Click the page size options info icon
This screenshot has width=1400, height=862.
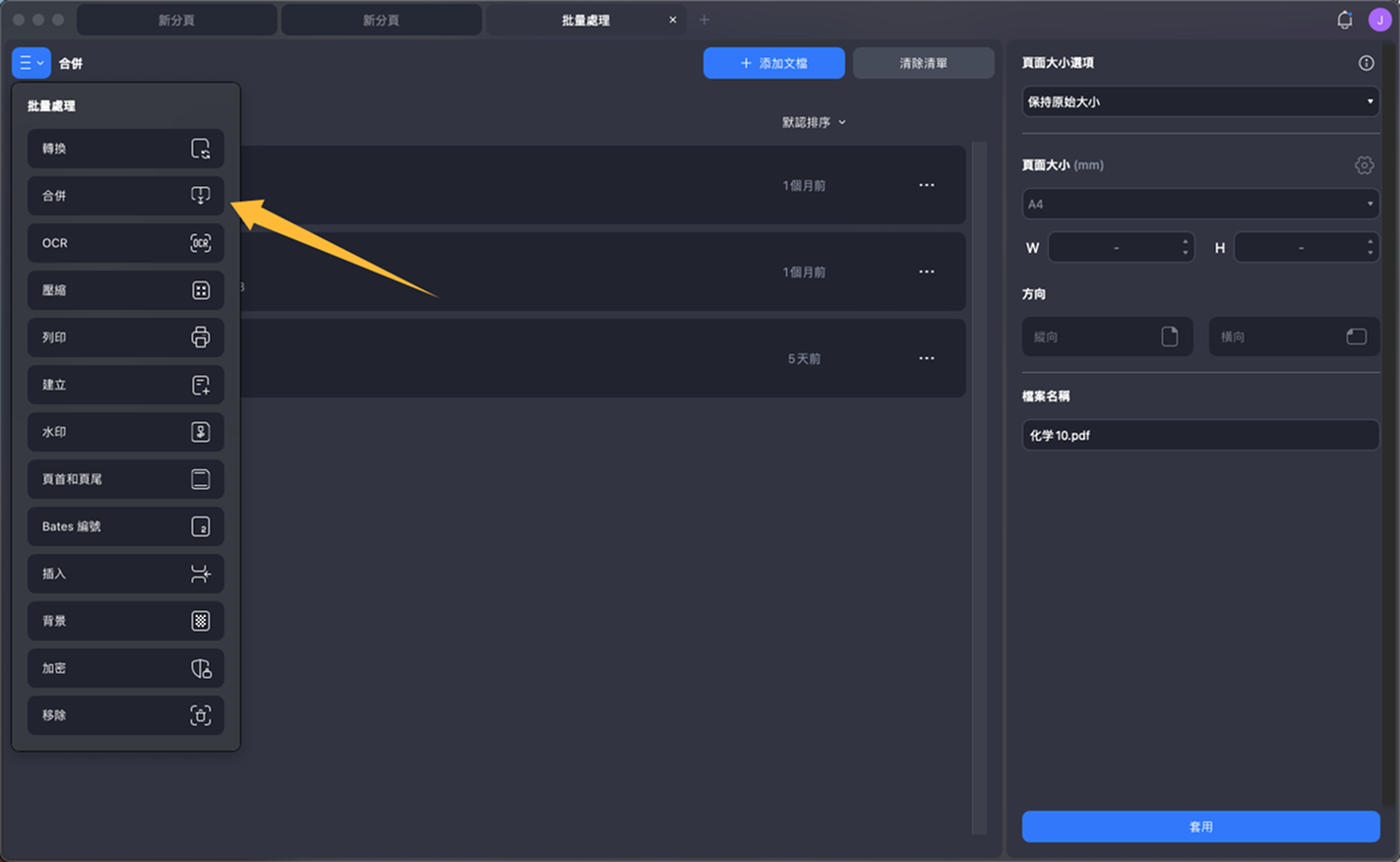click(1367, 63)
